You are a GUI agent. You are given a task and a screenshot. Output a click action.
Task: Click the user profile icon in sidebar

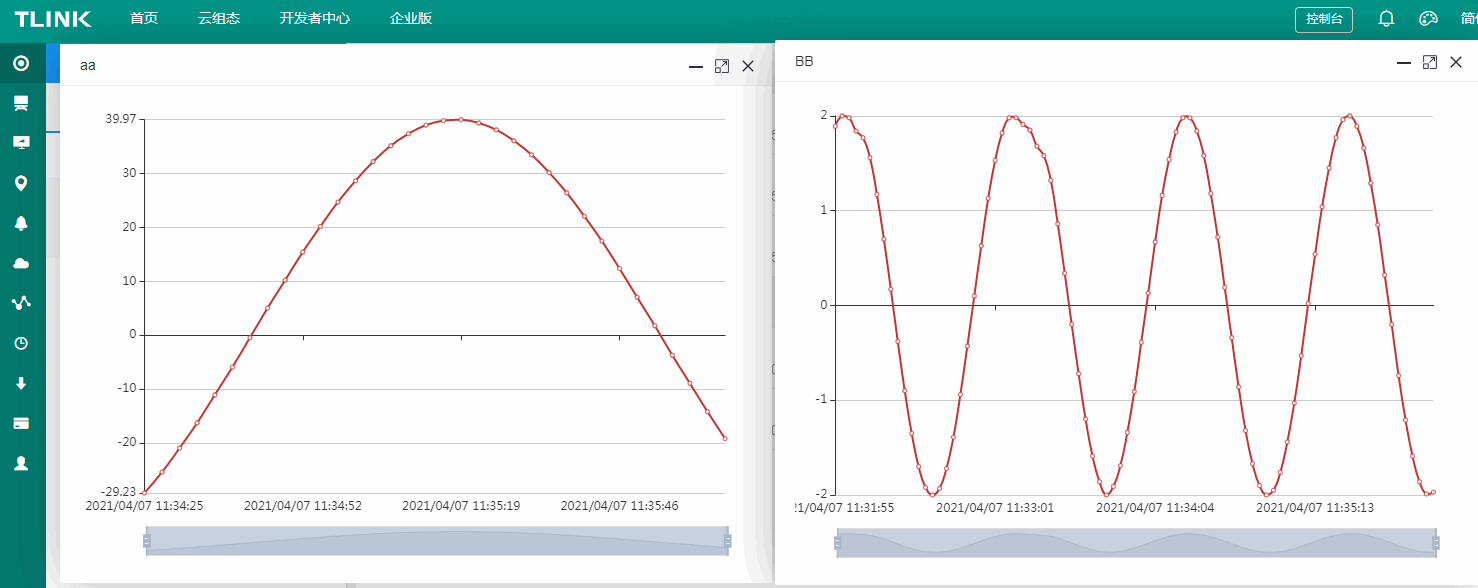tap(21, 463)
